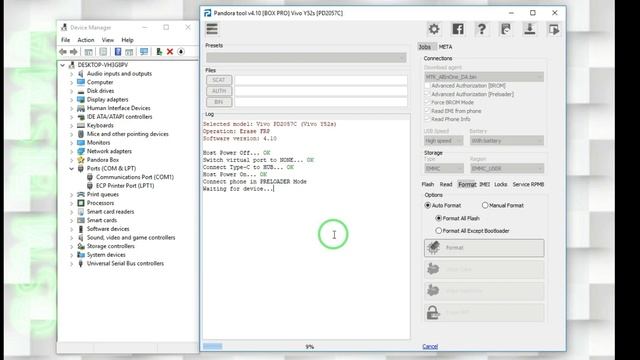Screen dimensions: 640x360
Task: Open the hamburger menu in Pandora tool
Action: point(212,29)
